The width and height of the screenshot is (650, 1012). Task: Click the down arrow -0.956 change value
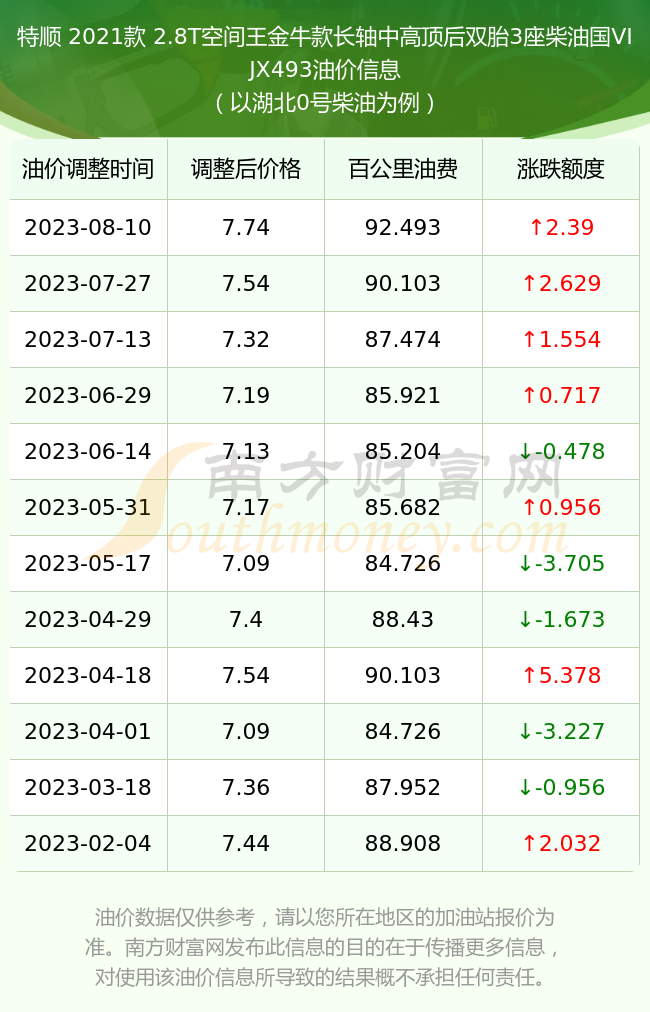(561, 787)
